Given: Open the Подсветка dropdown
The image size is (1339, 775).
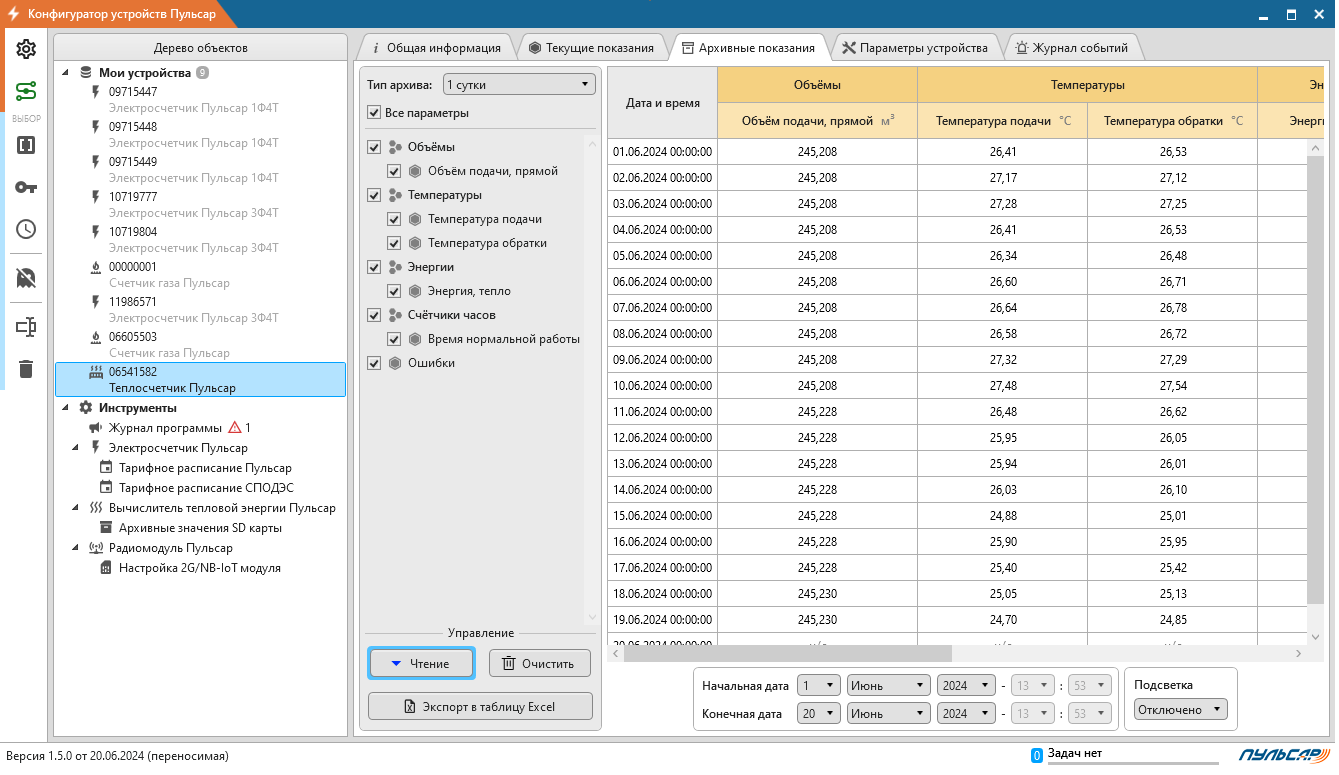Looking at the screenshot, I should tap(1180, 709).
